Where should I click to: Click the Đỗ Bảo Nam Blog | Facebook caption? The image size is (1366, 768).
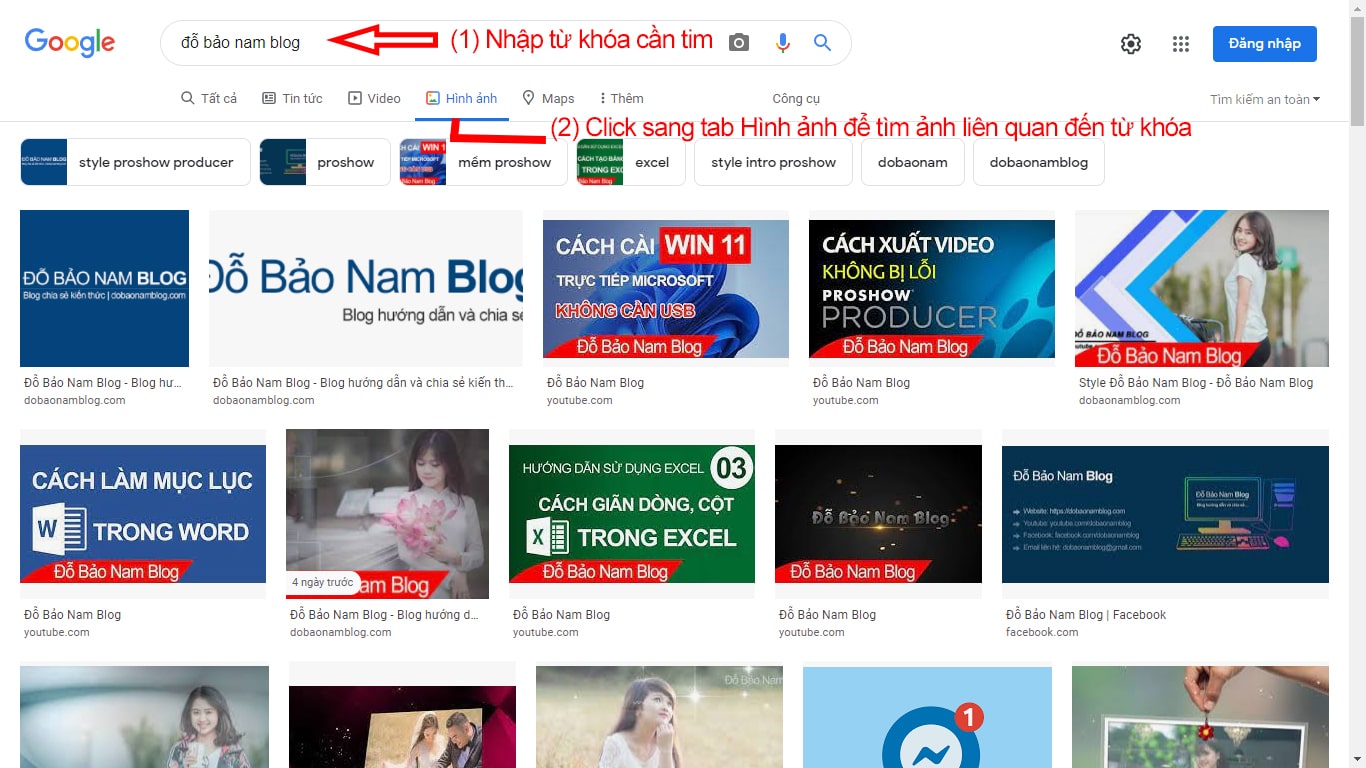tap(1086, 615)
